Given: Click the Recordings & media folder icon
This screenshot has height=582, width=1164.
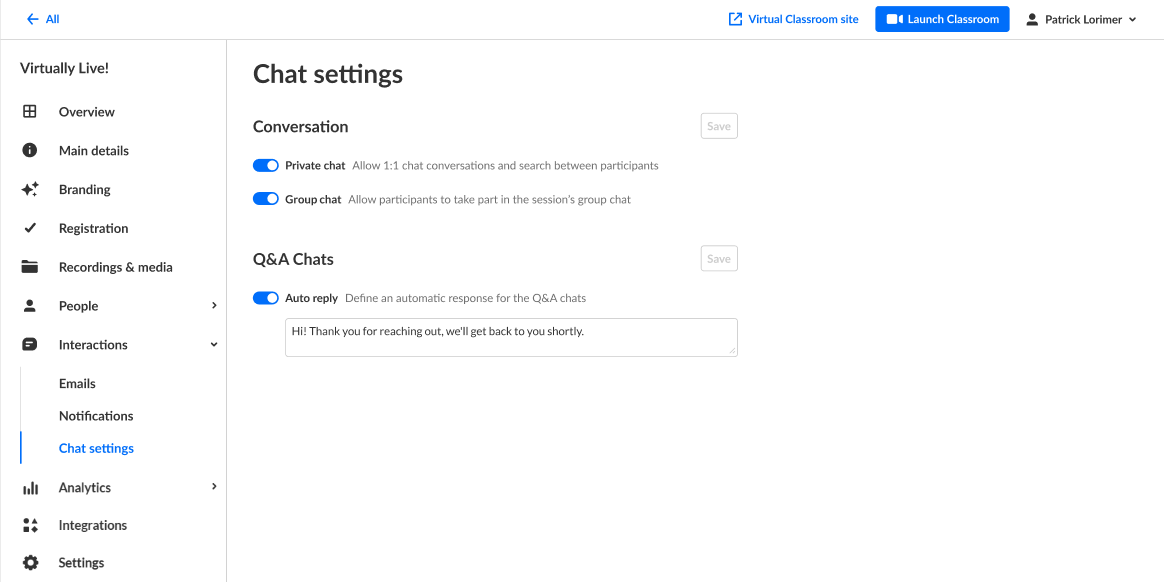Looking at the screenshot, I should (x=30, y=267).
